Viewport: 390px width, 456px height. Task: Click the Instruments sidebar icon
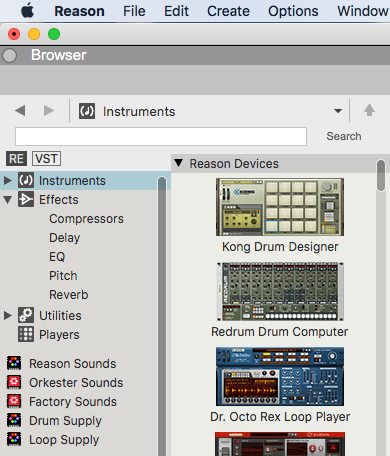coord(26,180)
